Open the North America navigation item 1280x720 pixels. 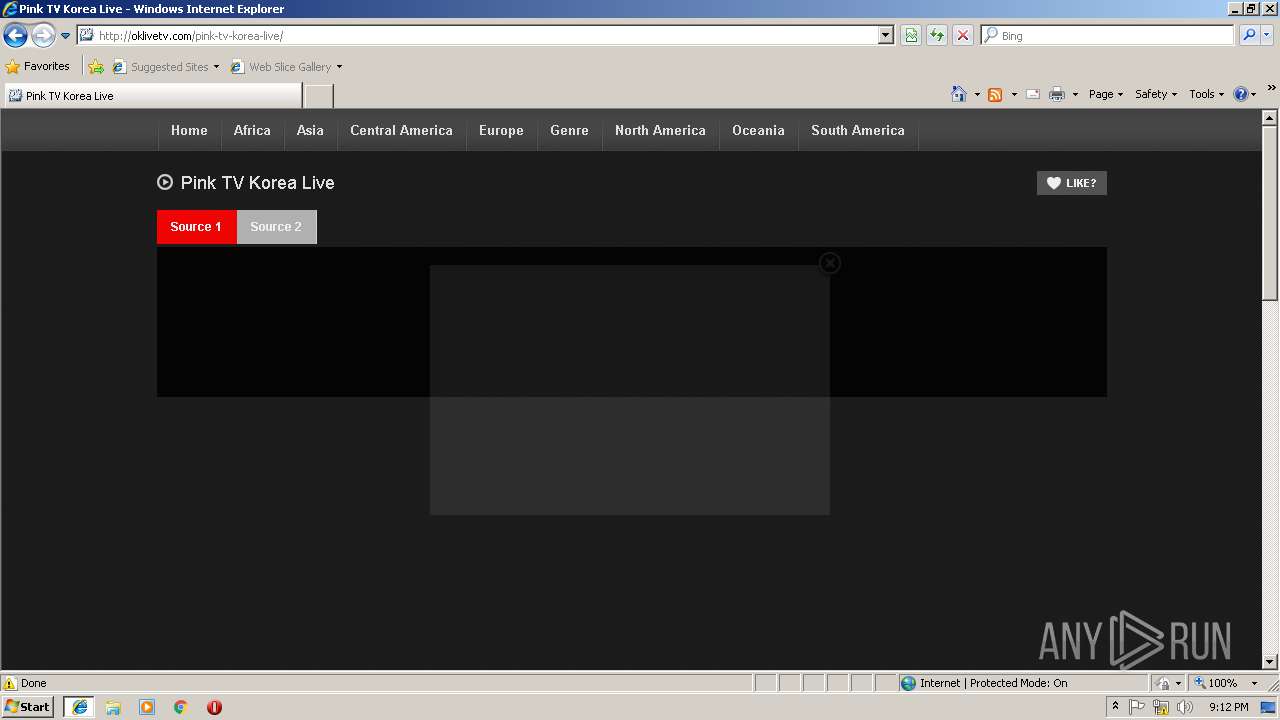click(660, 130)
